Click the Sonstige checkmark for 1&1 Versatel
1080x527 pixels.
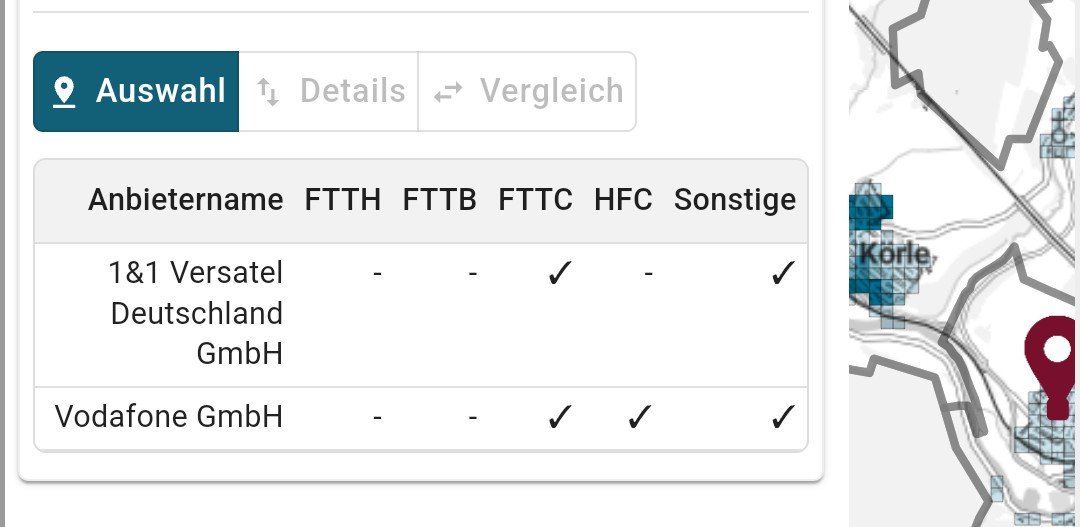point(783,274)
